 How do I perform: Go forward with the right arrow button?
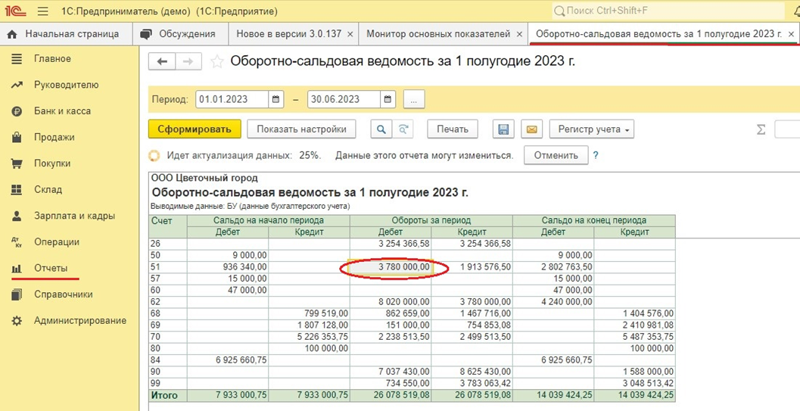188,62
